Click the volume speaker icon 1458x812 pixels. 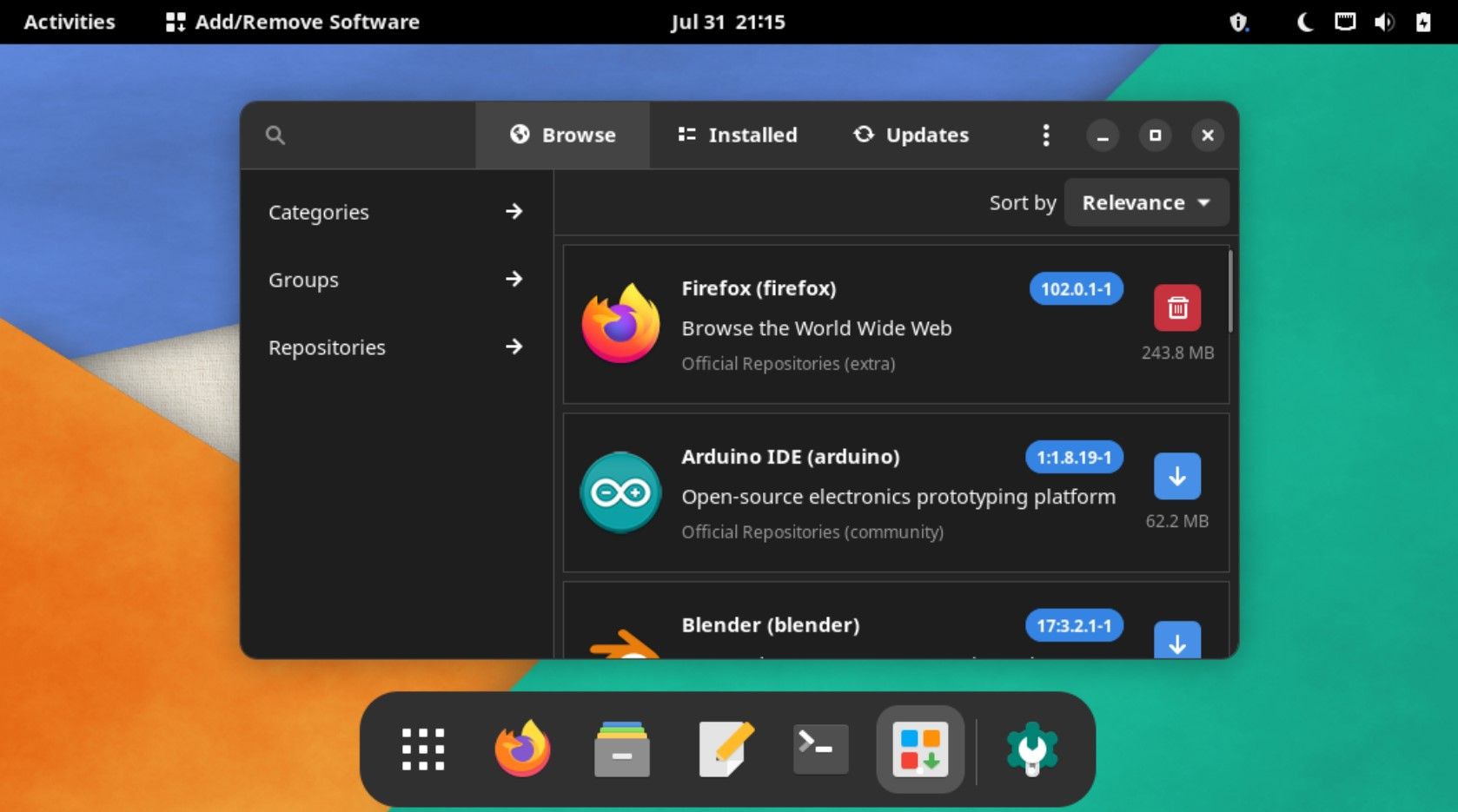coord(1384,22)
